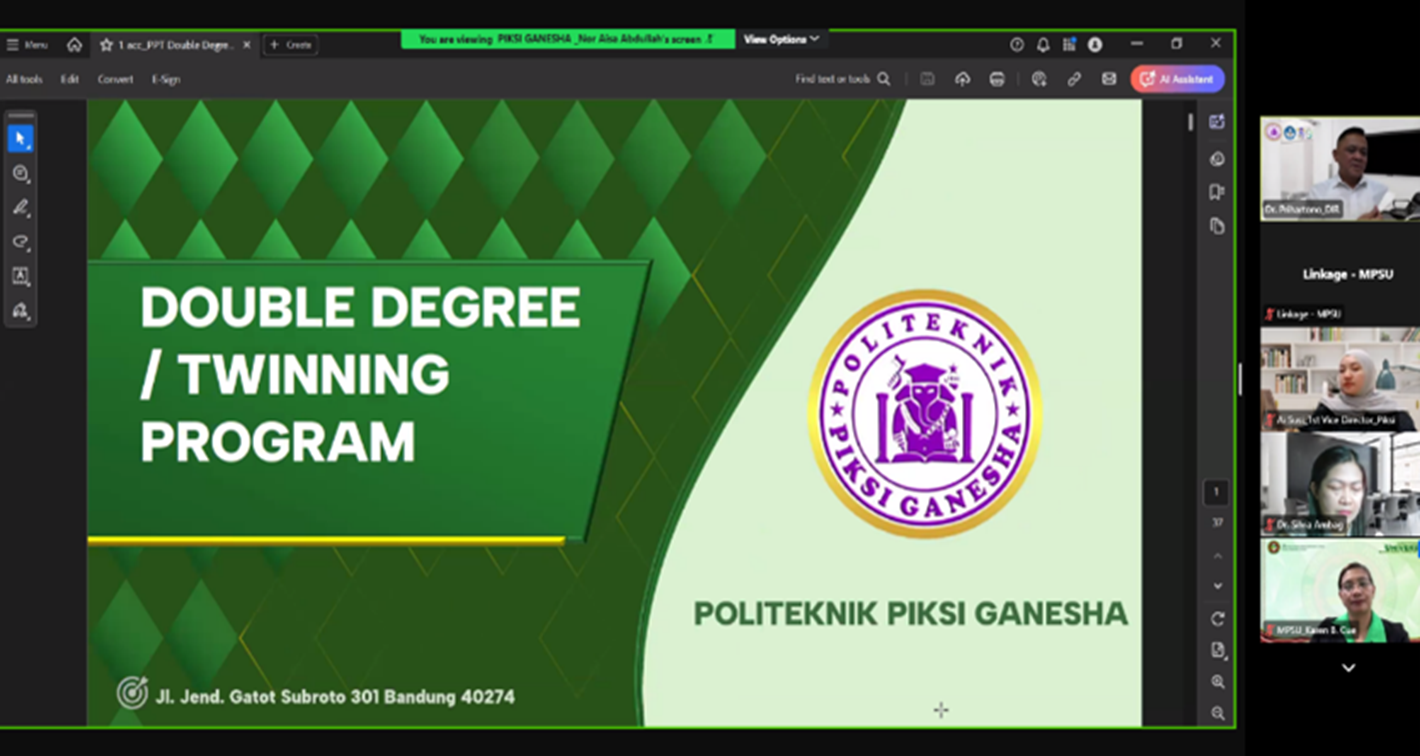Close the acc_PPT Double Degree tab
1420x756 pixels.
coord(247,45)
